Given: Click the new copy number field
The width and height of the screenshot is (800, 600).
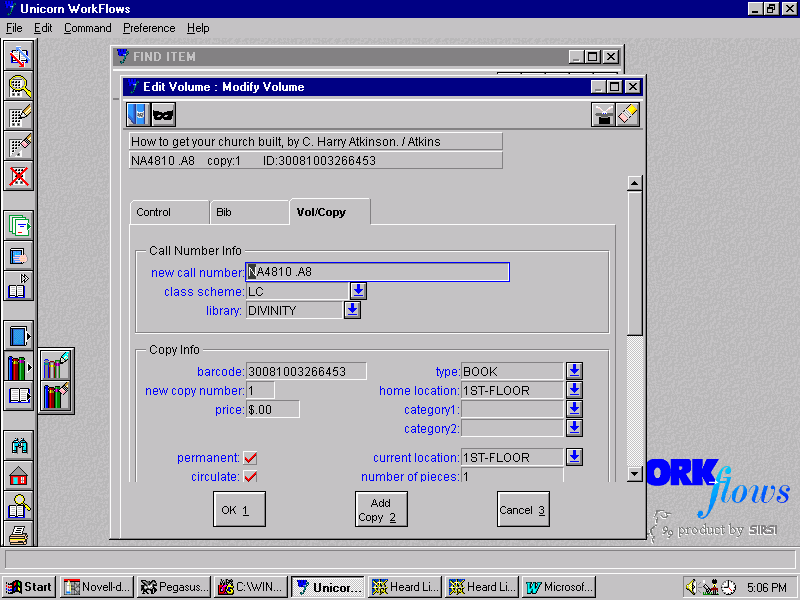Looking at the screenshot, I should click(x=260, y=390).
